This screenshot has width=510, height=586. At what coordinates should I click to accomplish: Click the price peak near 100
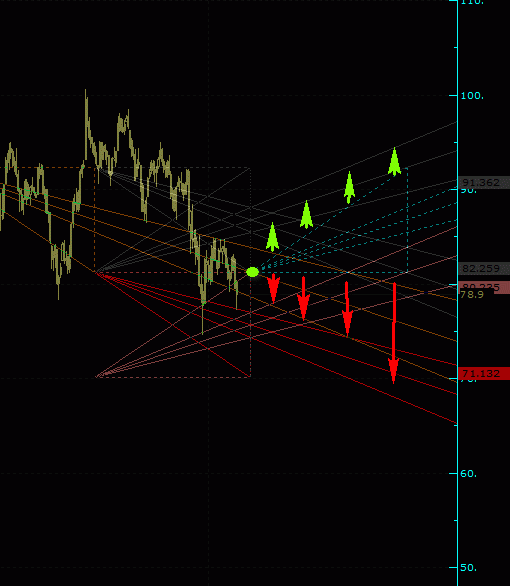[x=86, y=92]
